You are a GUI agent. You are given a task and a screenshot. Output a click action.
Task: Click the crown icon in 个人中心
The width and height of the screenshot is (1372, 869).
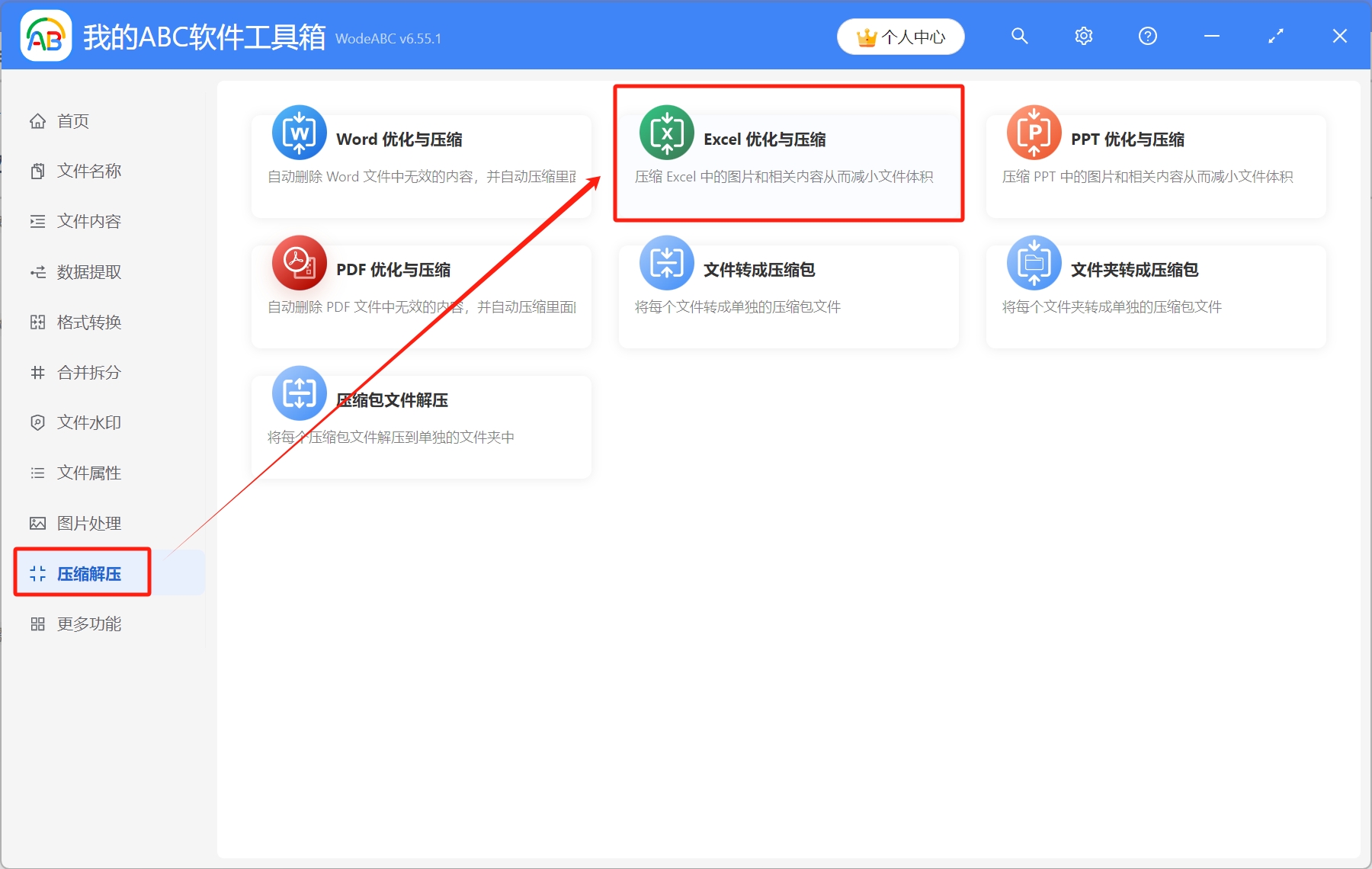pos(867,37)
